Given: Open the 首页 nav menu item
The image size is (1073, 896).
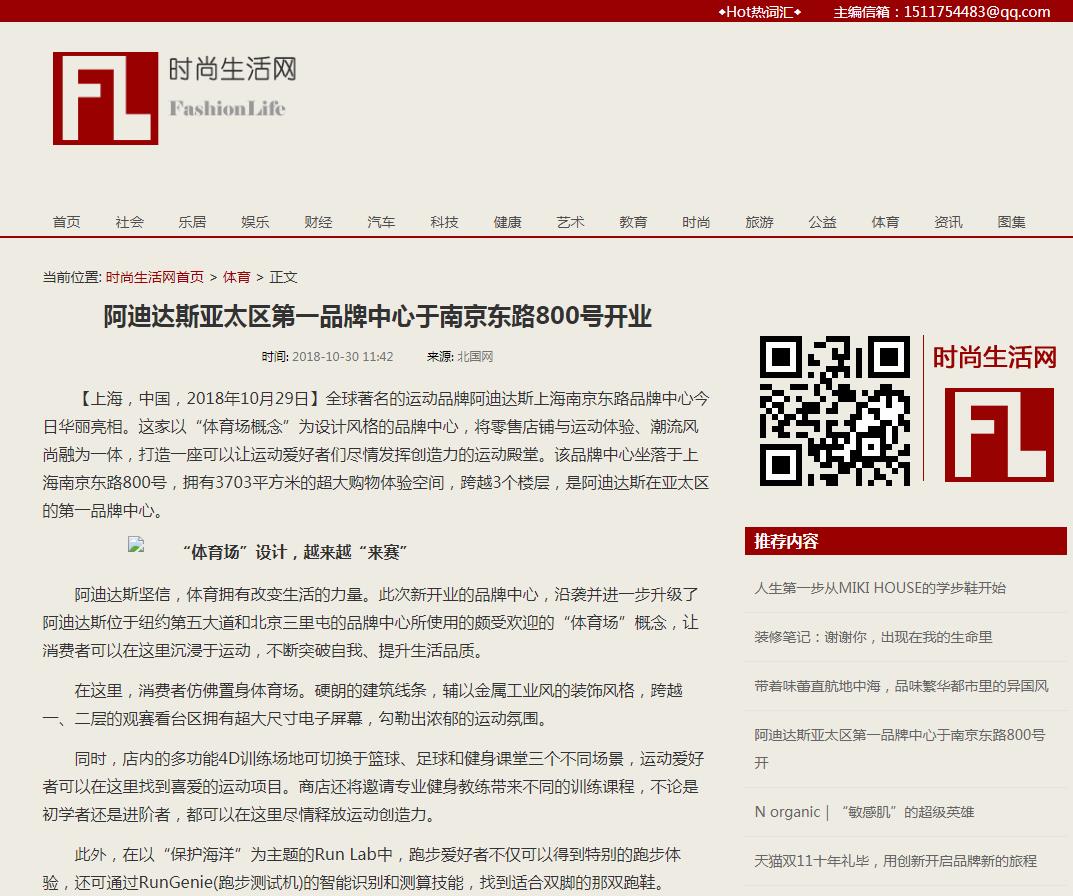Looking at the screenshot, I should click(66, 222).
